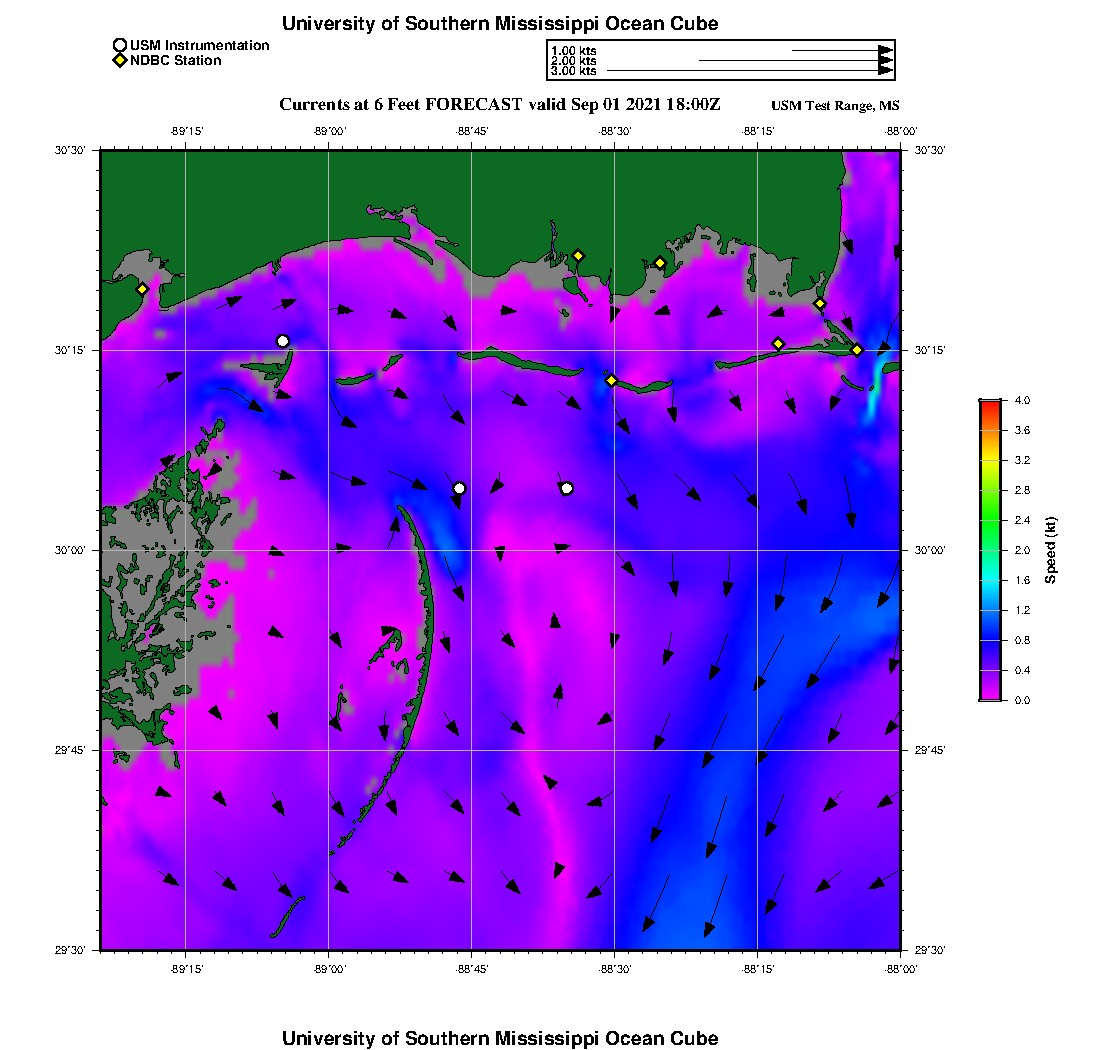Click the magenta bottom of speed color bar
This screenshot has width=1100, height=1050.
tap(989, 696)
